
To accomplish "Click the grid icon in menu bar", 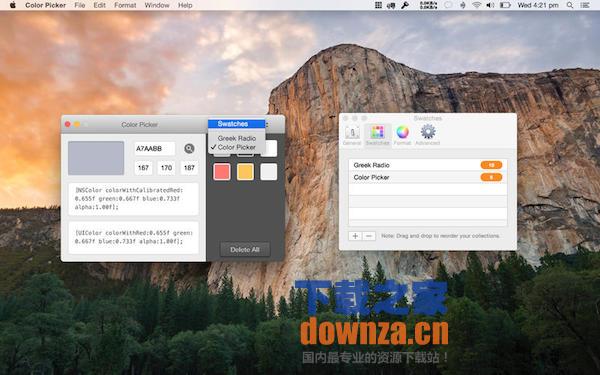I will [x=378, y=5].
